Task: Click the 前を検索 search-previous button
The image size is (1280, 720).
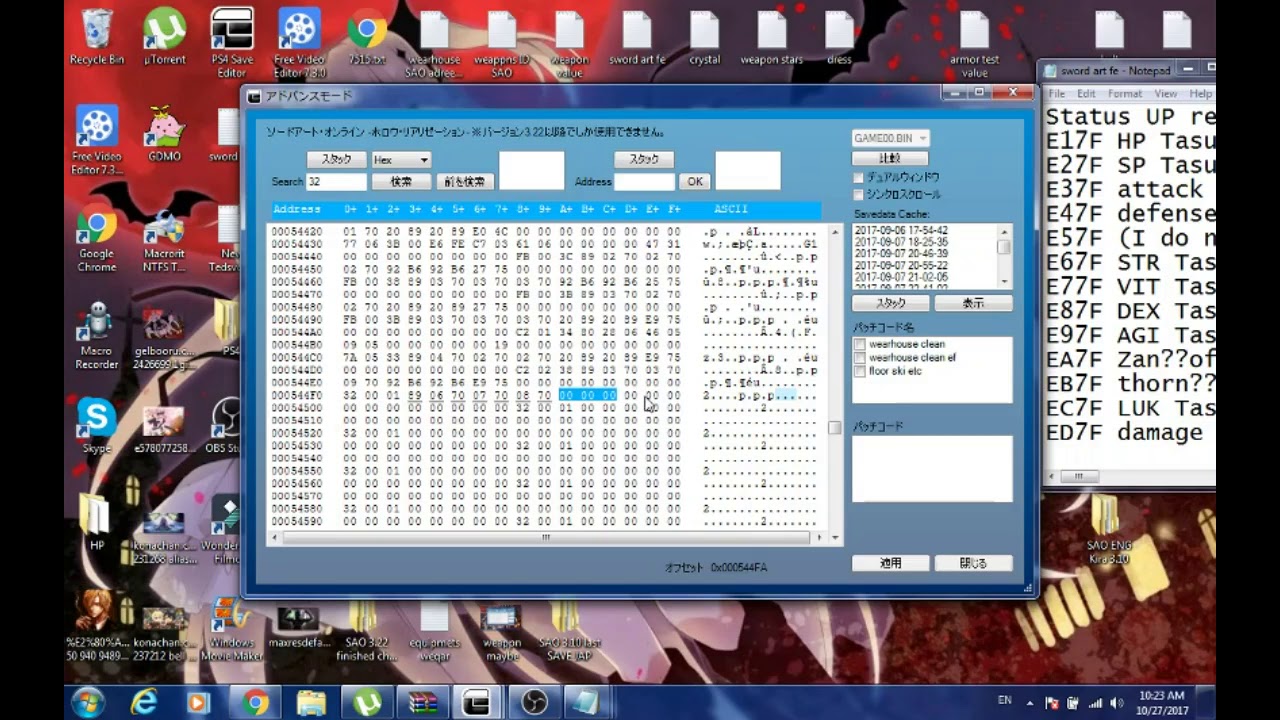Action: tap(465, 182)
